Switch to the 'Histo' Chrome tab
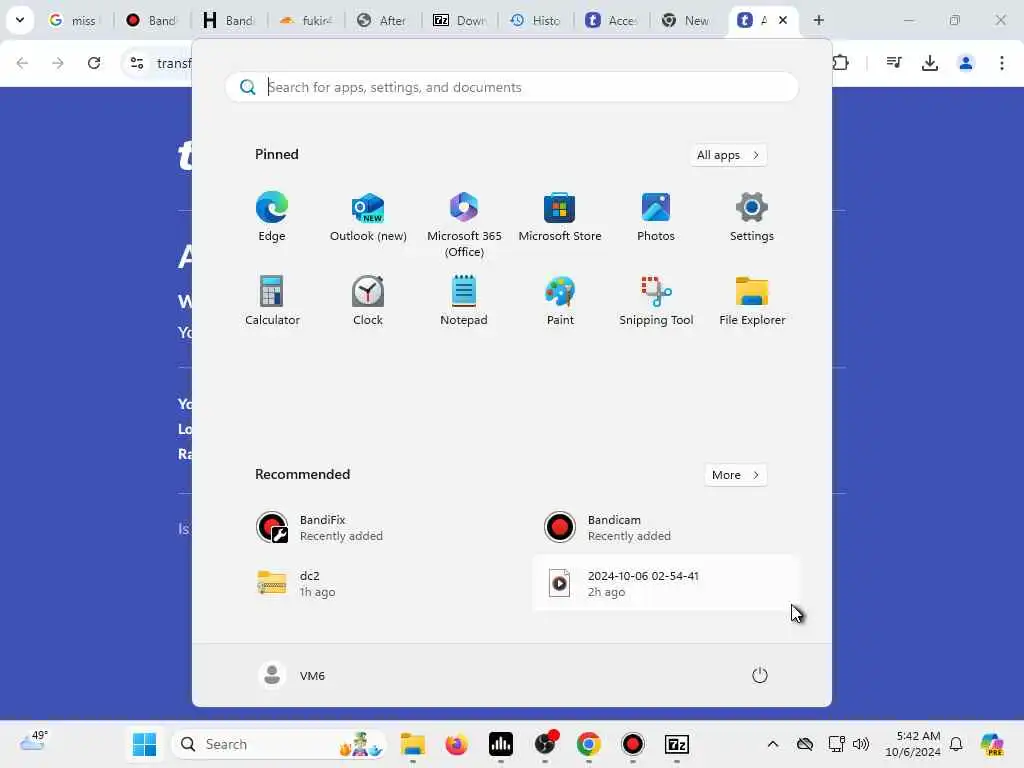This screenshot has width=1024, height=768. (536, 20)
